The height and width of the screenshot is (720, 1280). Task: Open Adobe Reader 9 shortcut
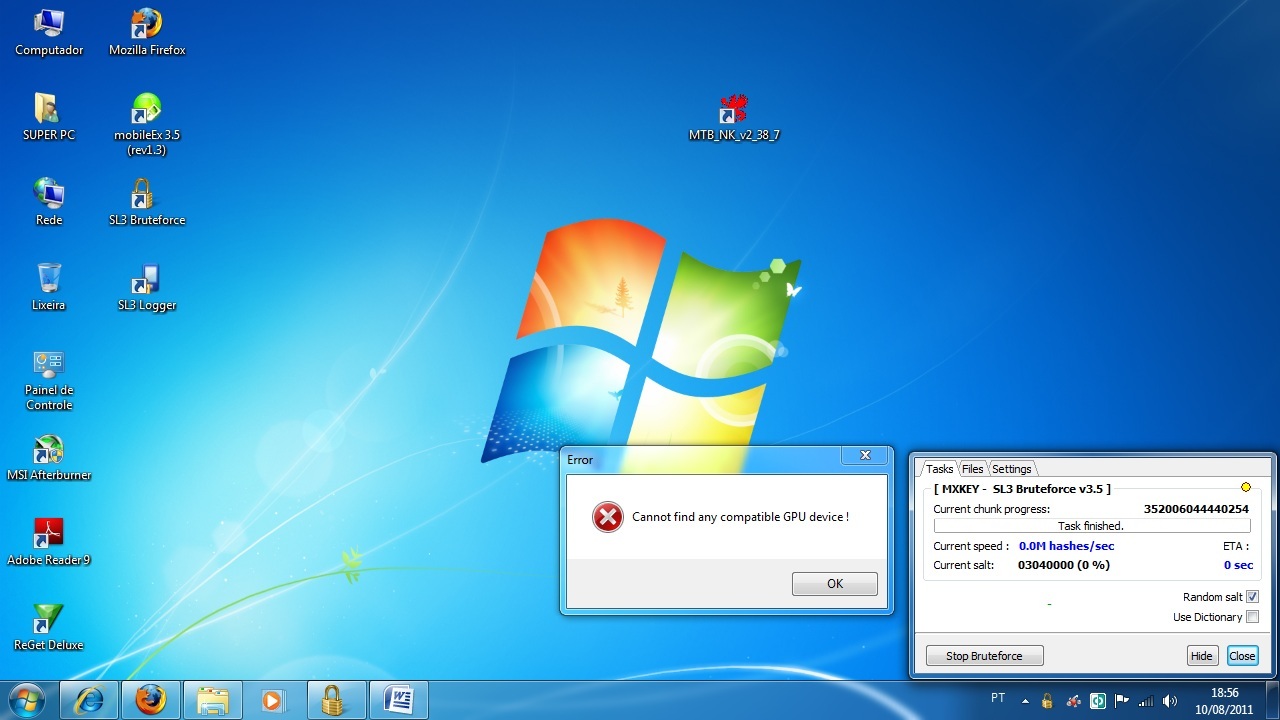click(48, 535)
